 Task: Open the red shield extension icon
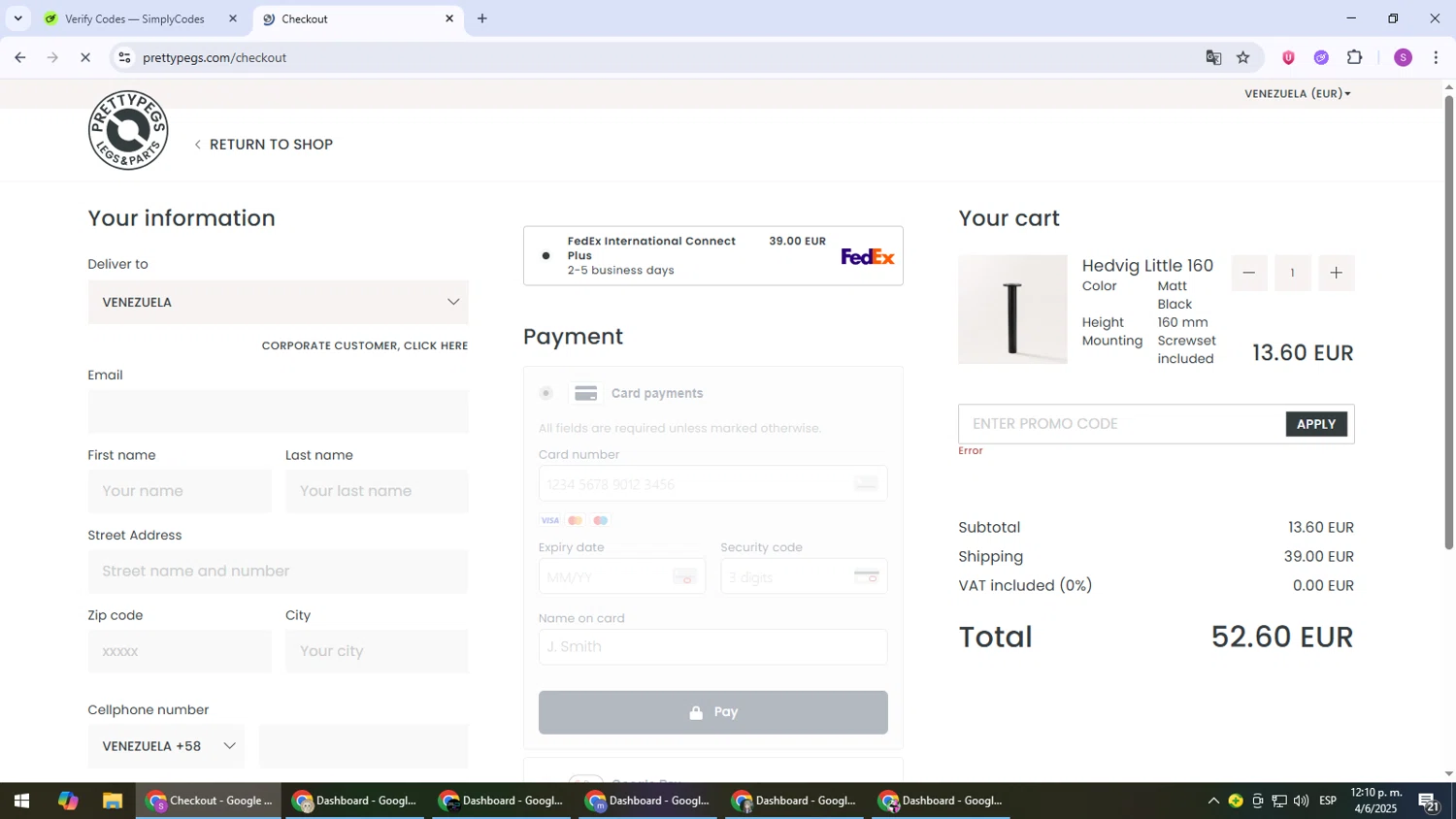pyautogui.click(x=1288, y=57)
